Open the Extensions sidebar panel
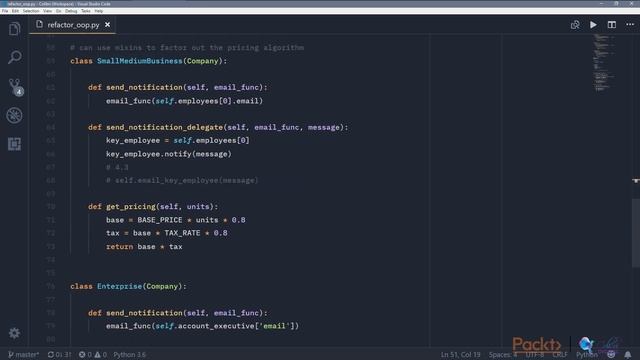Image resolution: width=640 pixels, height=360 pixels. click(x=14, y=144)
